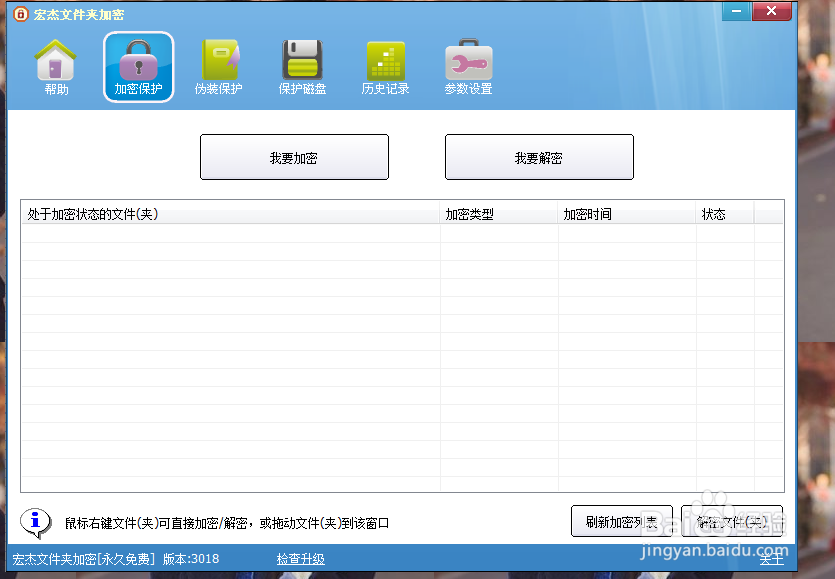Sort by the 加密时间 column header
Viewport: 835px width, 579px height.
point(627,214)
